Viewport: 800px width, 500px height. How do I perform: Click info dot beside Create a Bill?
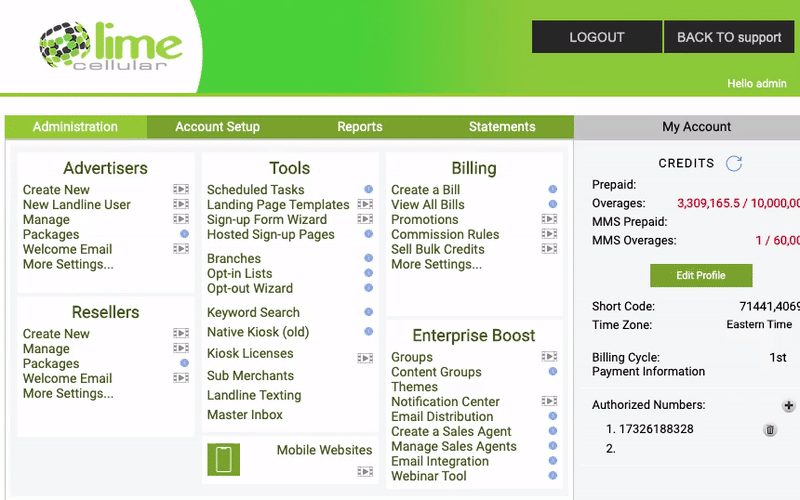click(x=553, y=189)
